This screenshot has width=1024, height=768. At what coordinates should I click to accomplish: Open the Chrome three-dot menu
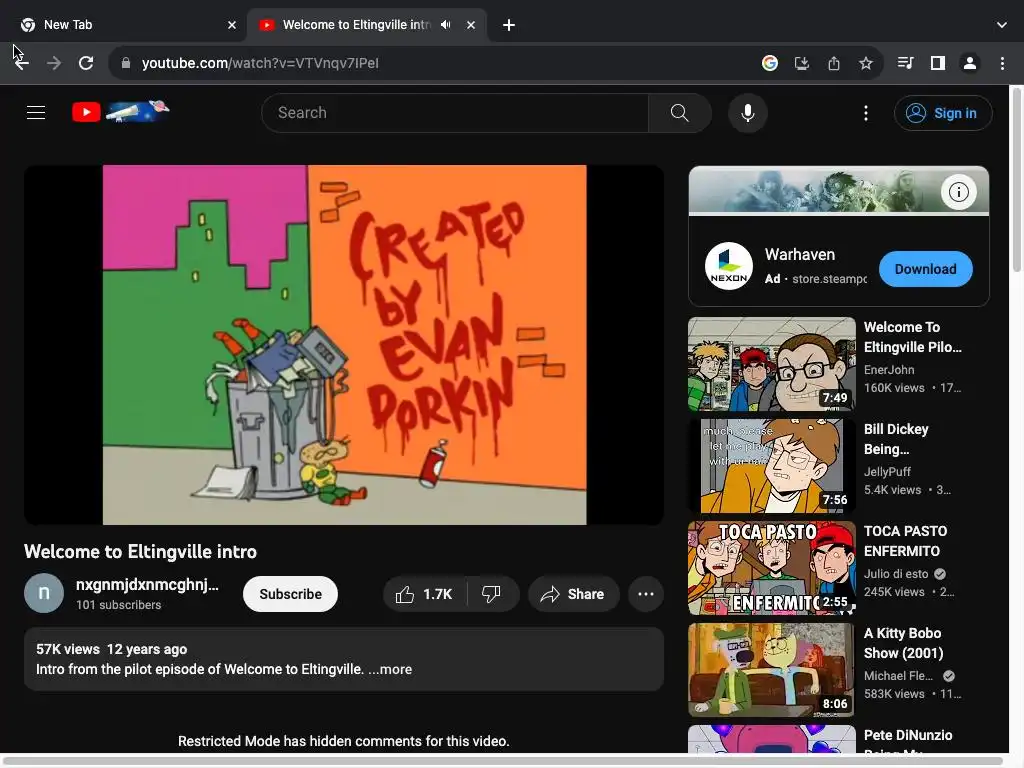point(1002,63)
